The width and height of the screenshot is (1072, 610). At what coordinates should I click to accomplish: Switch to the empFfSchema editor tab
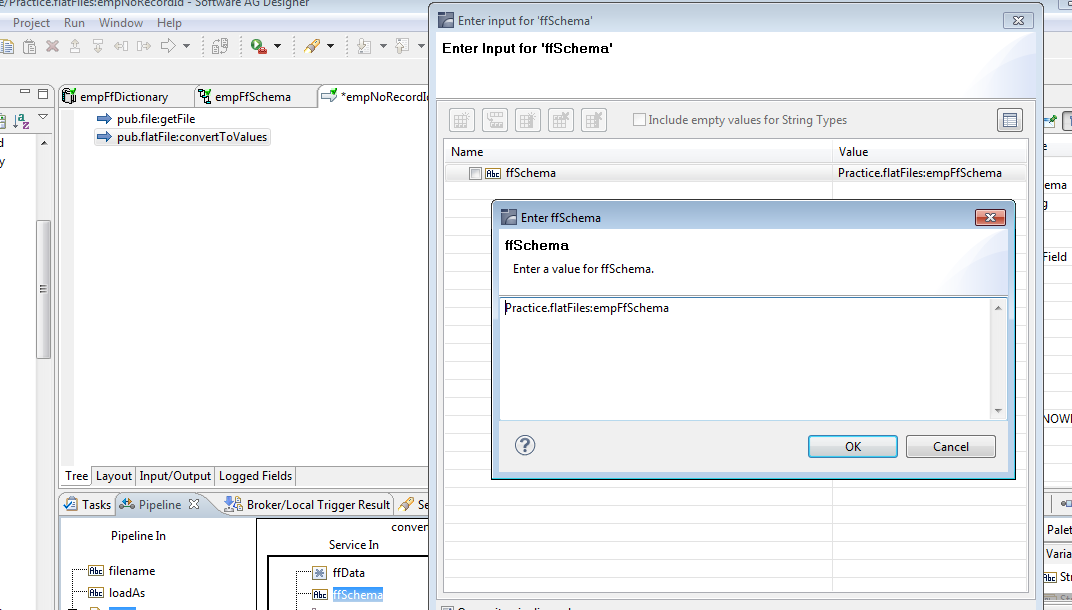(x=252, y=97)
